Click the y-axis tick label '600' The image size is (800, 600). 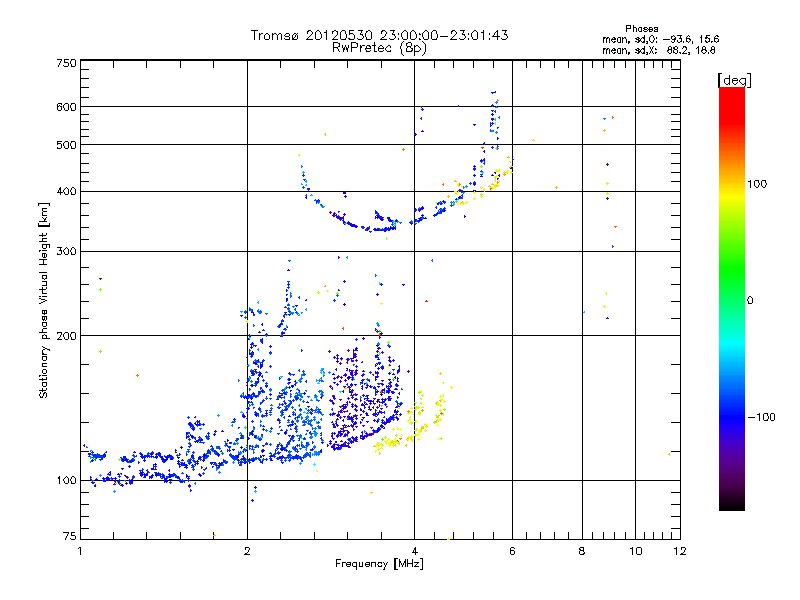point(67,107)
